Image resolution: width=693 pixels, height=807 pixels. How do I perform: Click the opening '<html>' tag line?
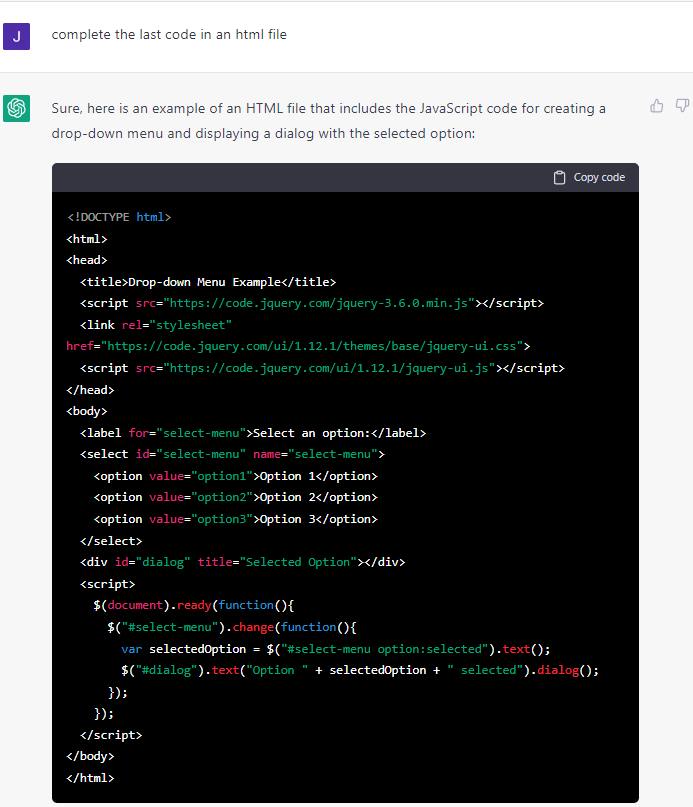tap(87, 239)
